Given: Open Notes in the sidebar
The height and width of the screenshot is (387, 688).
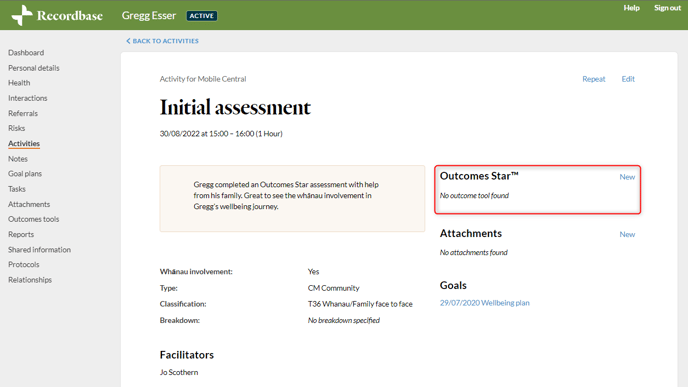Looking at the screenshot, I should pyautogui.click(x=18, y=159).
